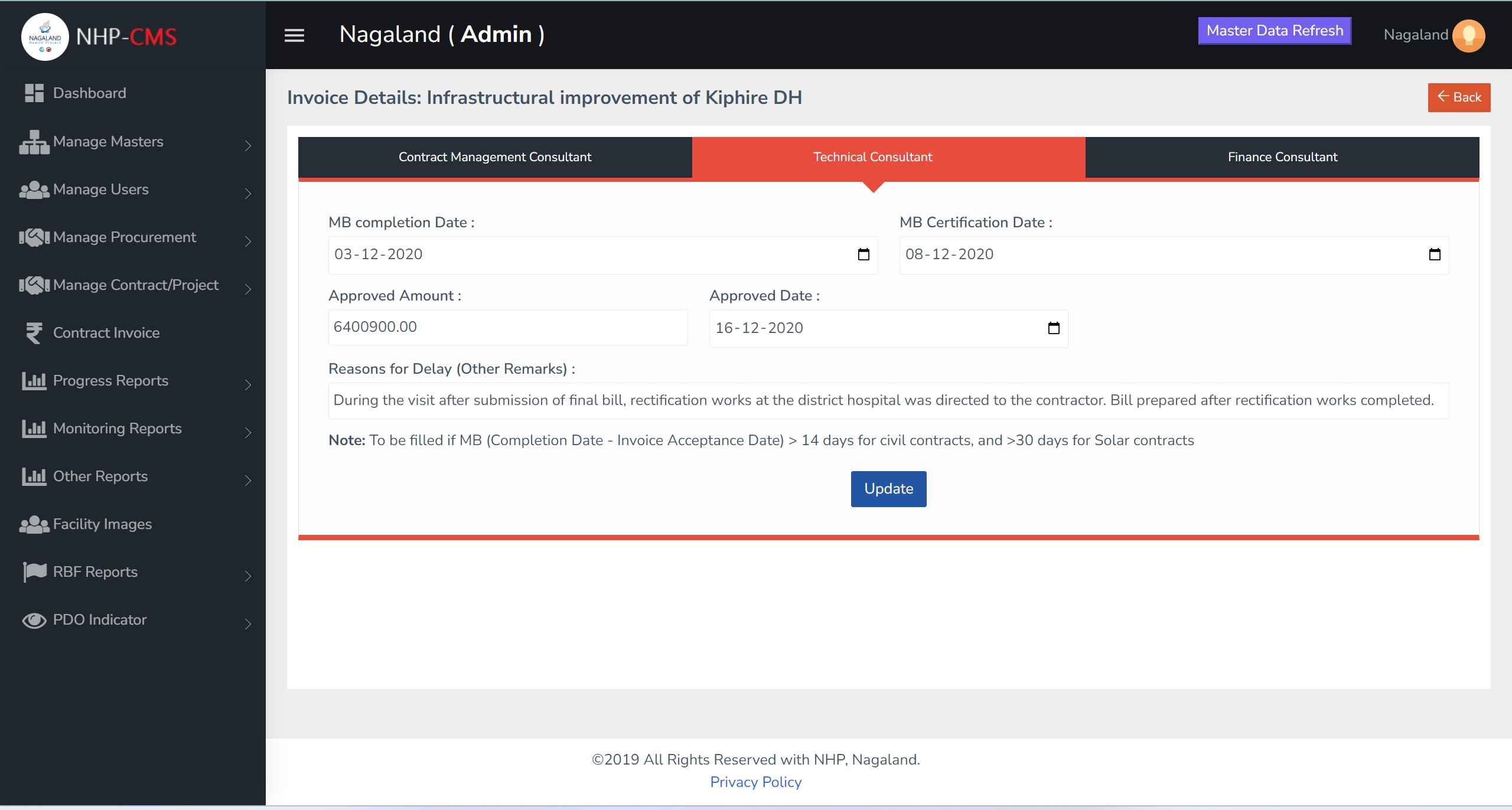
Task: Click the Manage Masters menu label
Action: pos(108,142)
